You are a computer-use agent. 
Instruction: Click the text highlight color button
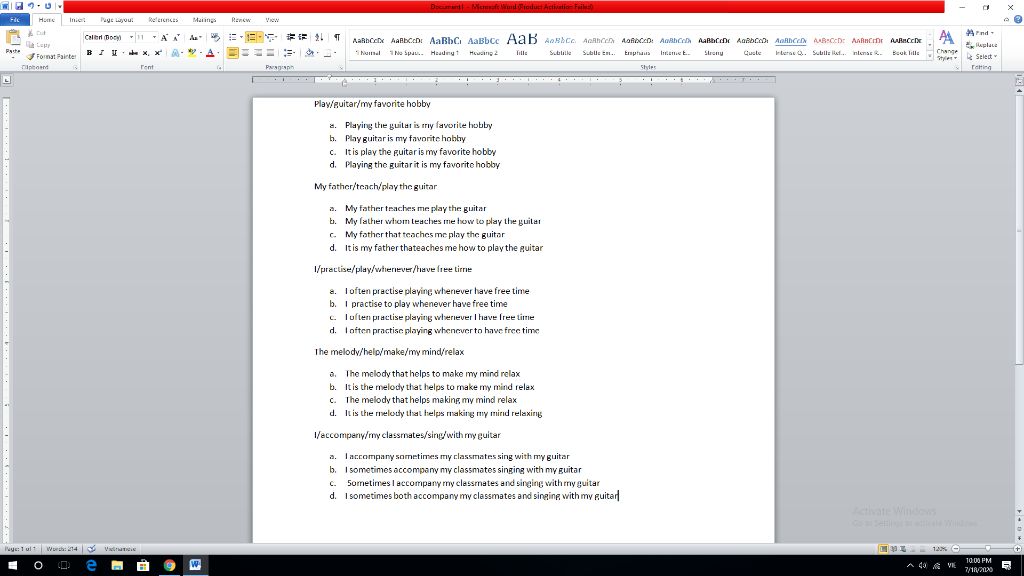tap(192, 53)
